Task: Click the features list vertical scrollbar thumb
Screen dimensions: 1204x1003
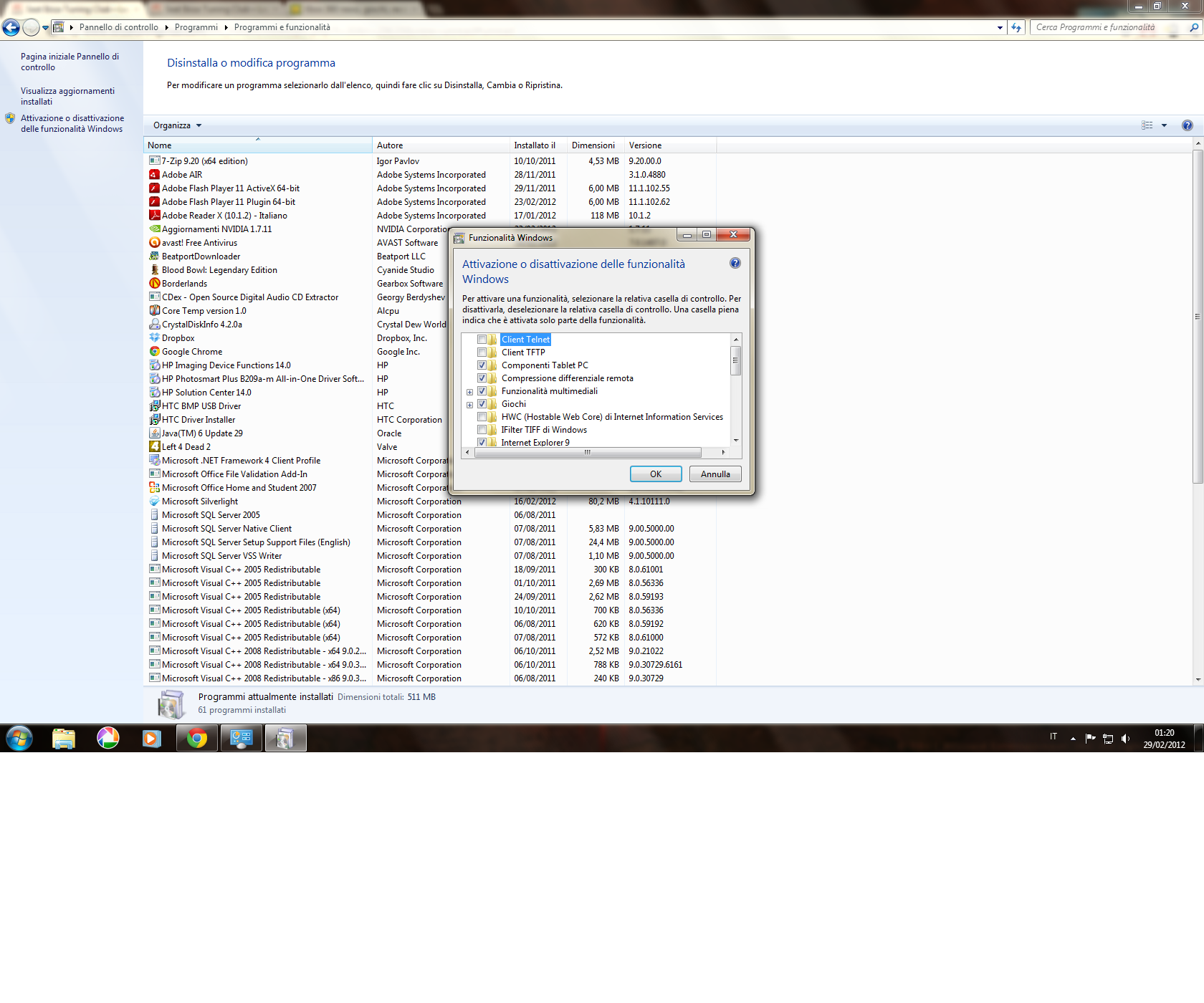Action: [x=735, y=360]
